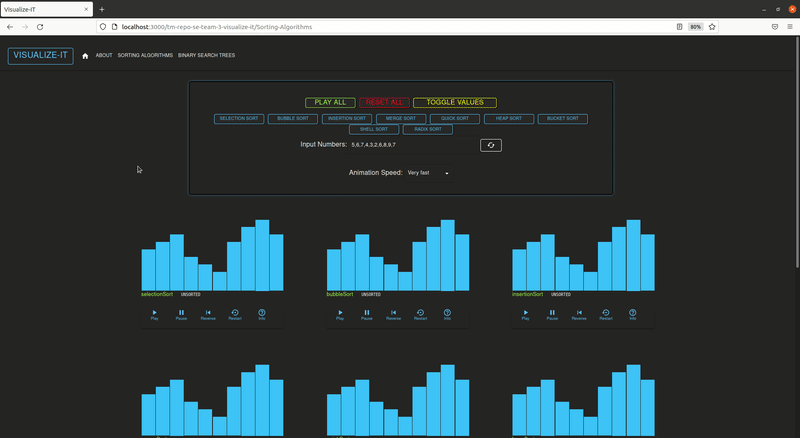This screenshot has height=438, width=800.
Task: Click the page vertical scrollbar
Action: click(797, 152)
